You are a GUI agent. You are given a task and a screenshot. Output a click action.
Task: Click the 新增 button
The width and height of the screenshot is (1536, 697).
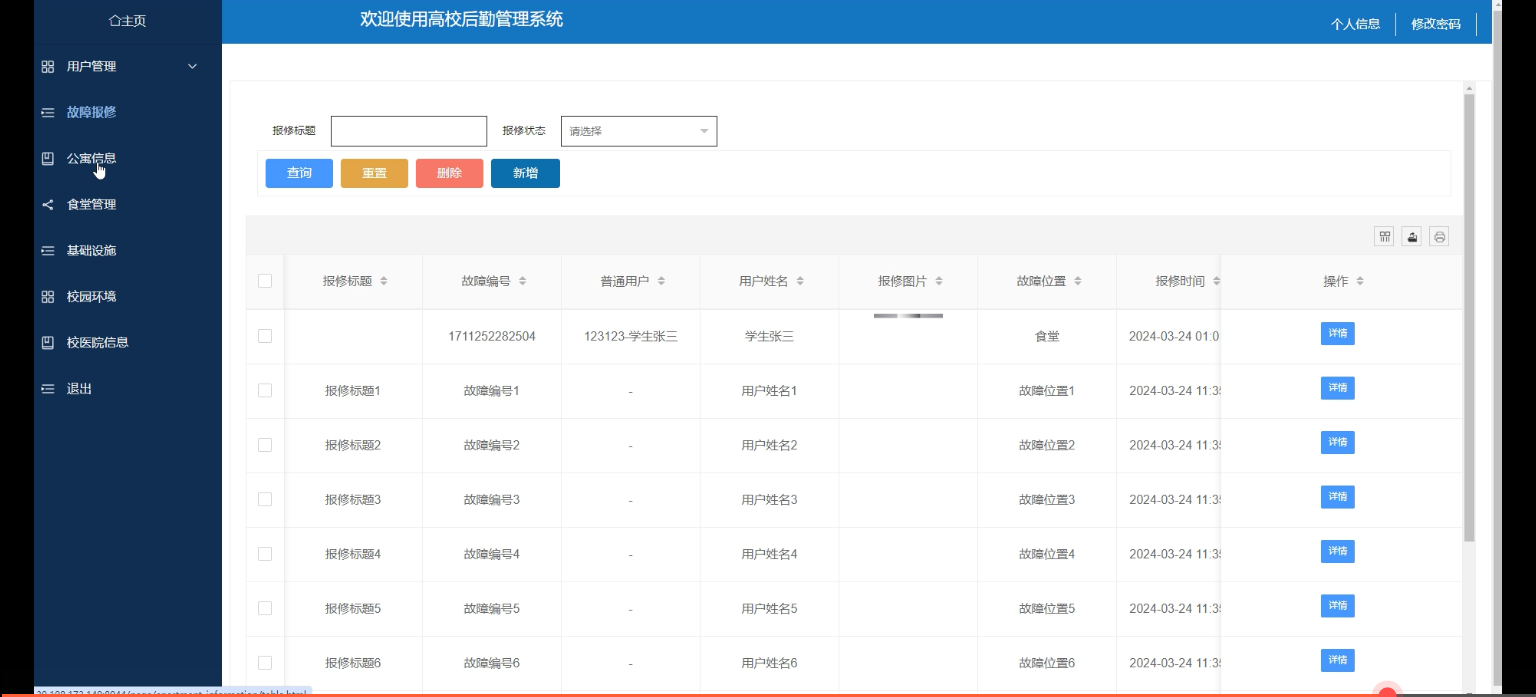coord(525,173)
